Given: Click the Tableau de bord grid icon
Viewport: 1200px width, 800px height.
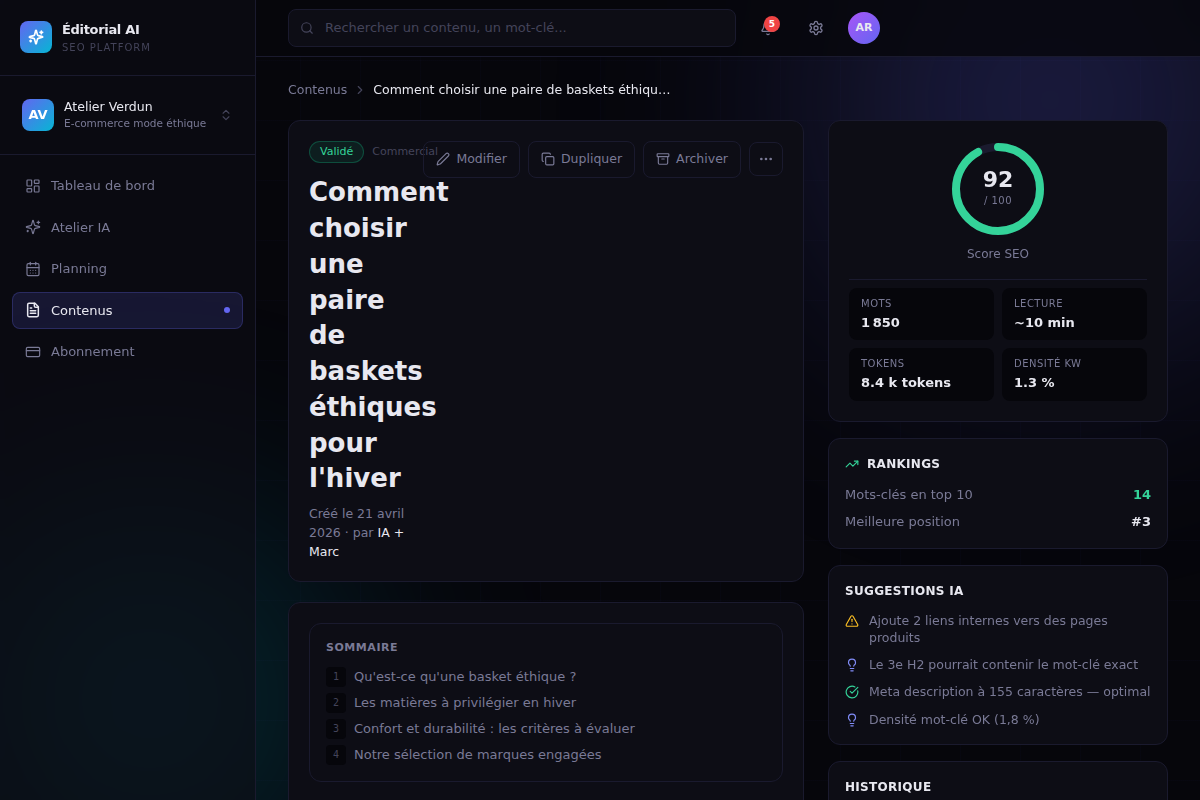Looking at the screenshot, I should tap(33, 186).
